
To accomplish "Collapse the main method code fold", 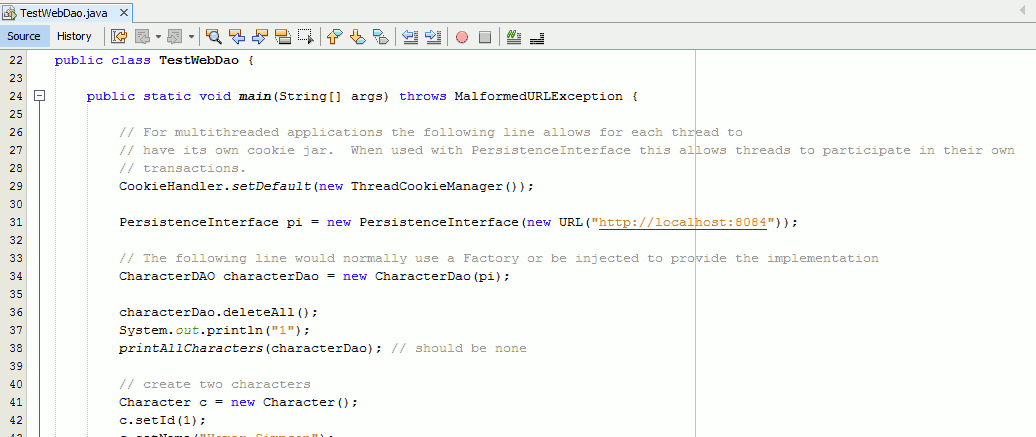I will pyautogui.click(x=40, y=97).
